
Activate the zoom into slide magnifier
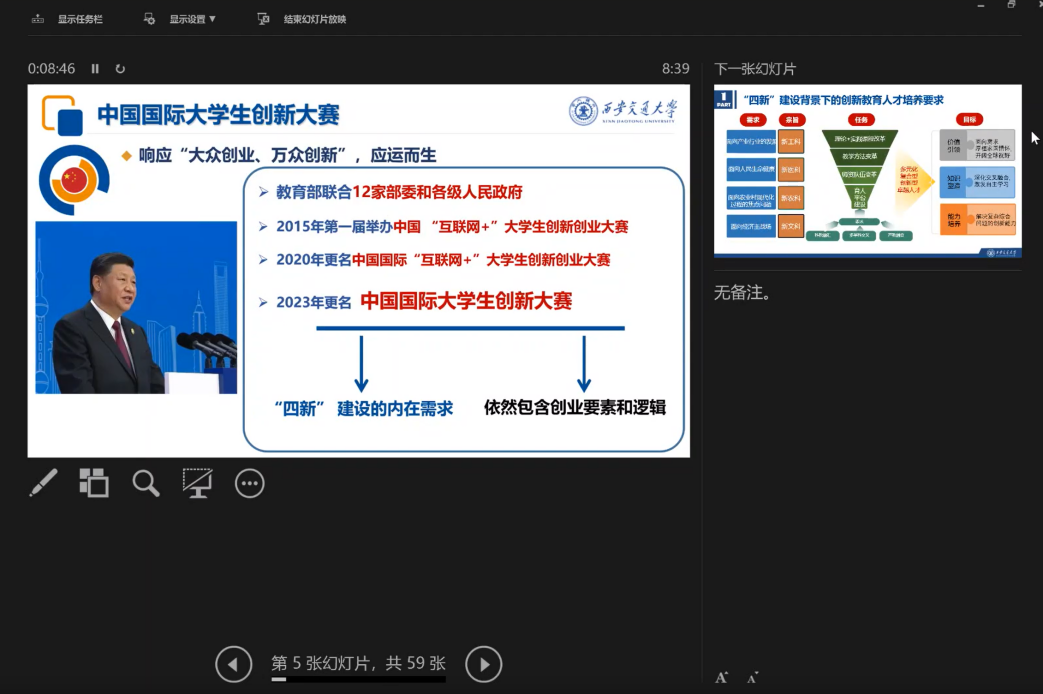146,484
